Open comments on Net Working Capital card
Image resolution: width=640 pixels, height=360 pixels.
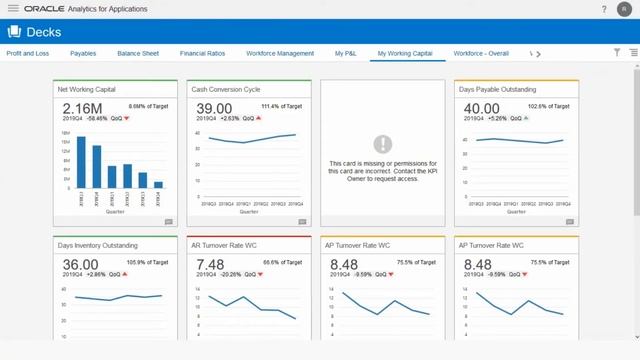pos(169,222)
